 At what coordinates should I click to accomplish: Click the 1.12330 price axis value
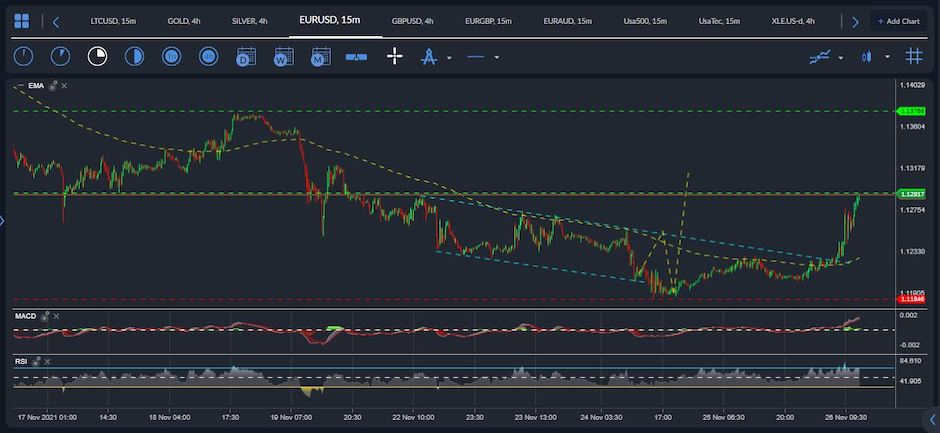(x=912, y=251)
